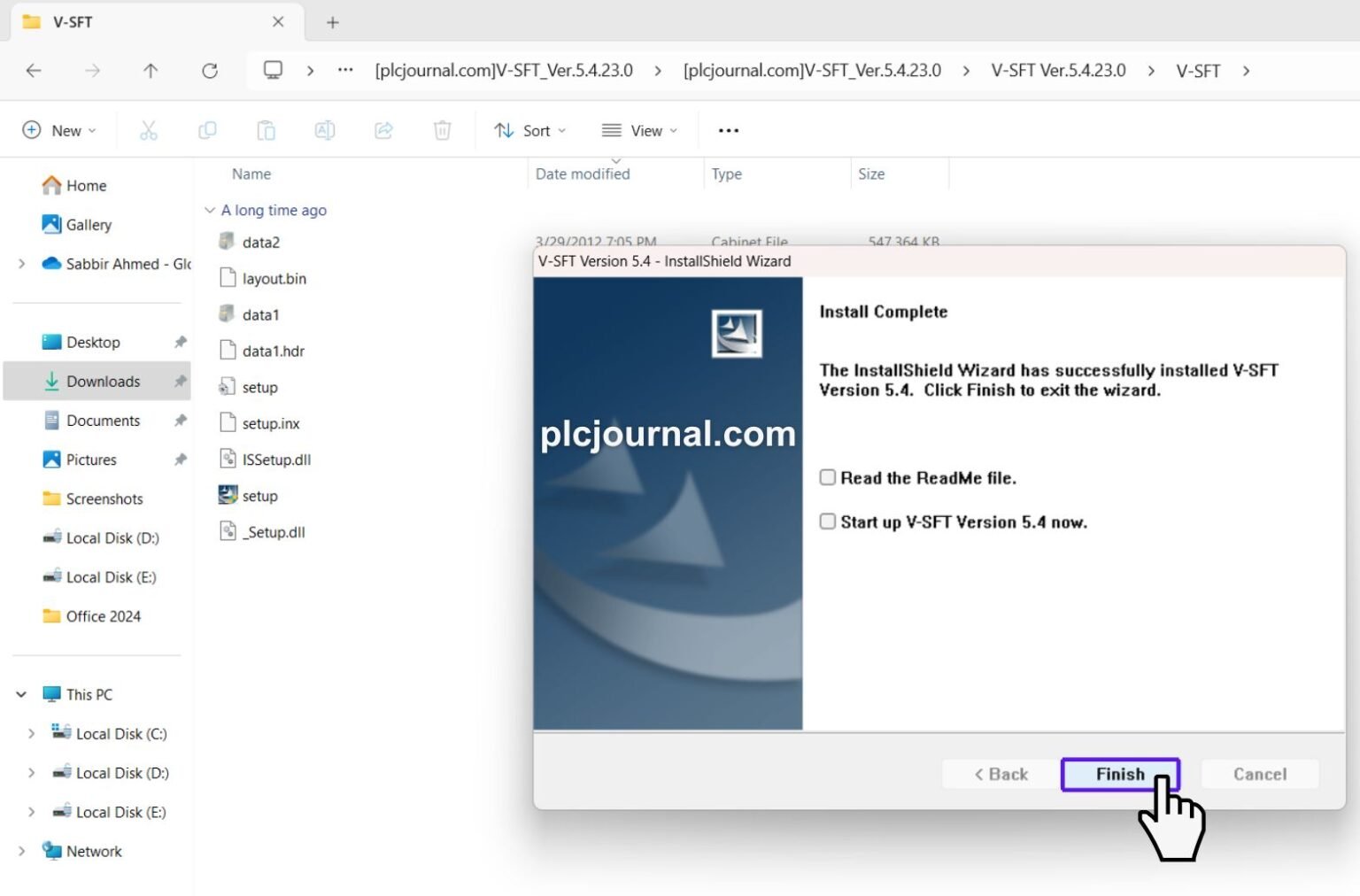
Task: Open the See more ellipsis menu
Action: 729,131
